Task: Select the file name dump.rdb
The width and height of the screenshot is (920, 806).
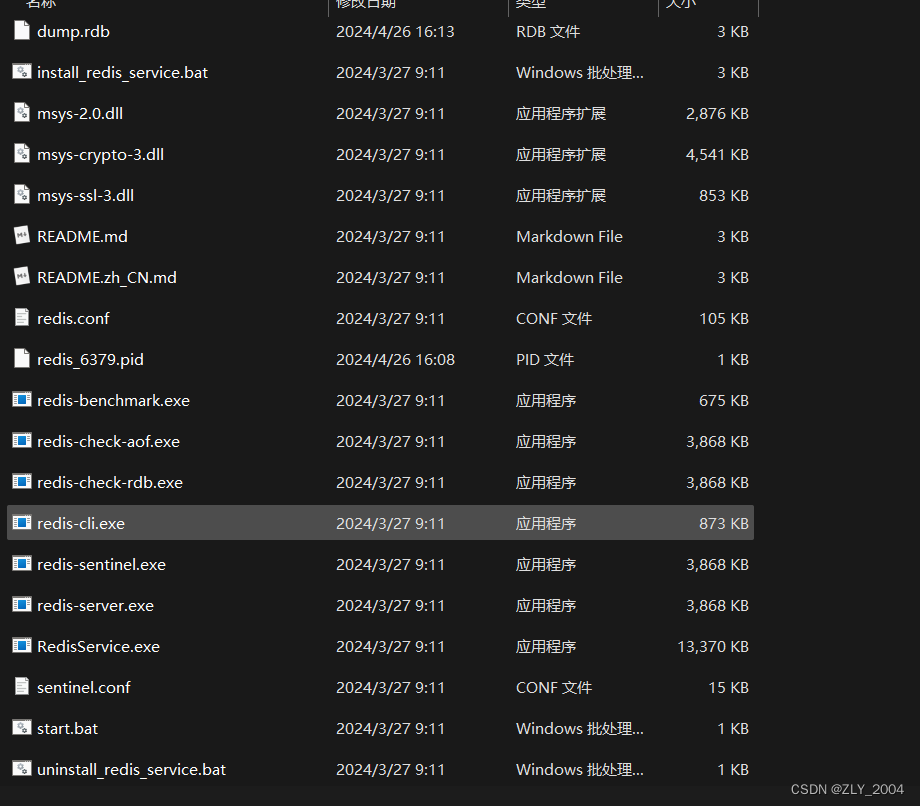Action: pyautogui.click(x=73, y=32)
